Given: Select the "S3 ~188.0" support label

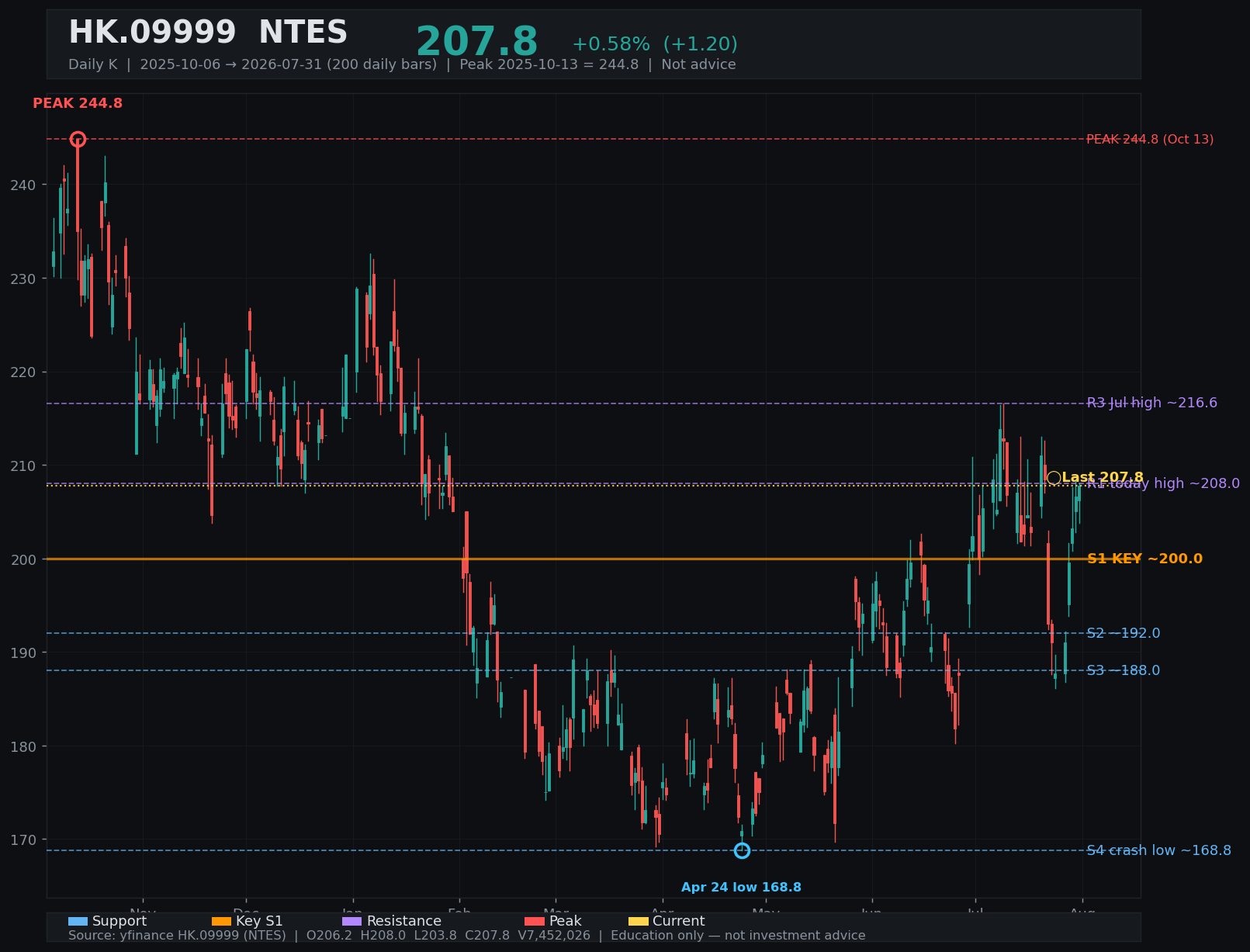Looking at the screenshot, I should pos(1124,670).
